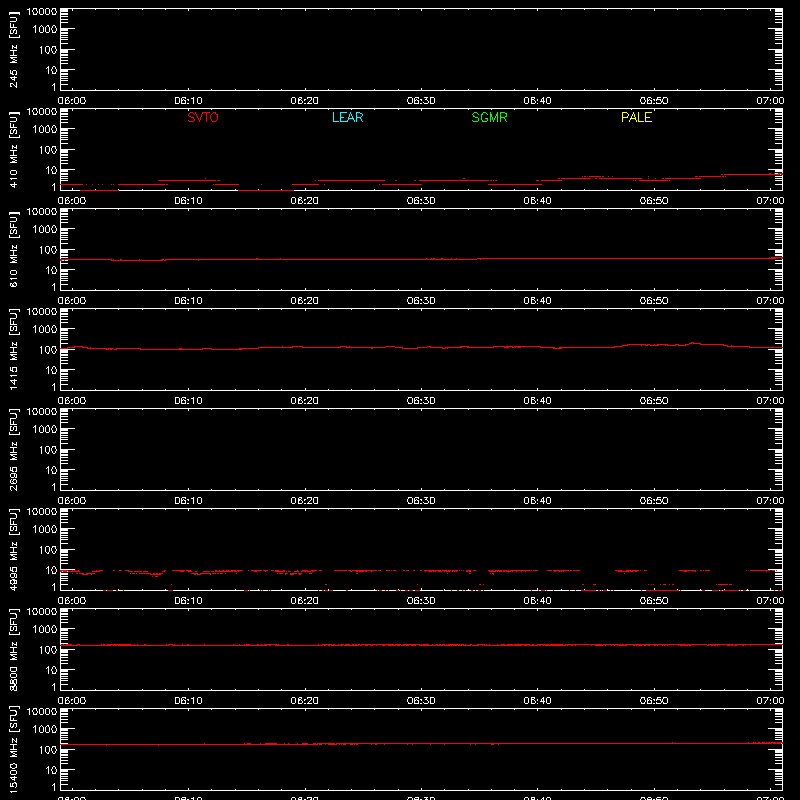Select the 410 MHz [SFU] axis title

pyautogui.click(x=13, y=149)
